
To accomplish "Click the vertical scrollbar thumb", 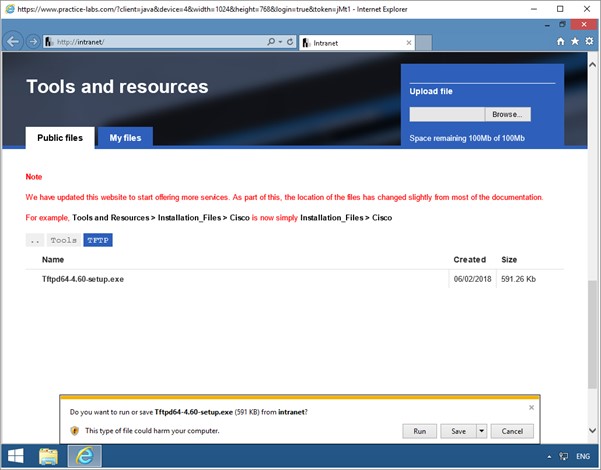I will click(593, 334).
